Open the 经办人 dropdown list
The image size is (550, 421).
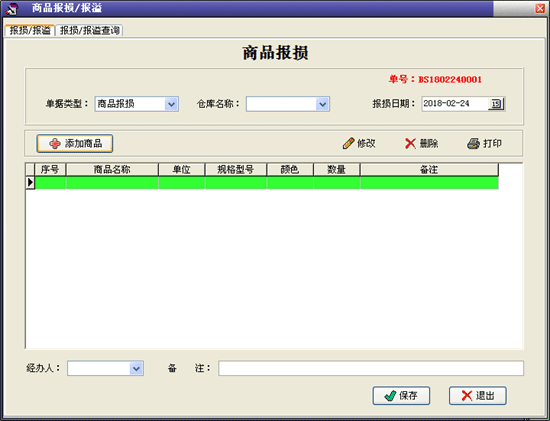click(136, 368)
